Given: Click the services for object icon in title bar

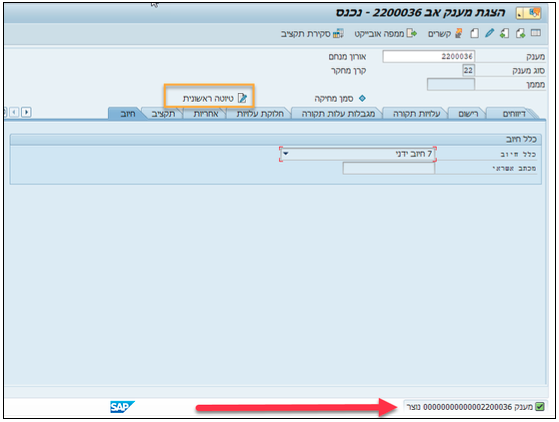Looking at the screenshot, I should [534, 13].
